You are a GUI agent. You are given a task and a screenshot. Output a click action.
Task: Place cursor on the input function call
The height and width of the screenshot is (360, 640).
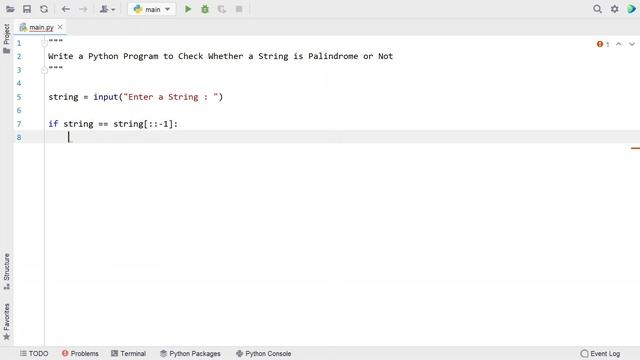(x=106, y=97)
